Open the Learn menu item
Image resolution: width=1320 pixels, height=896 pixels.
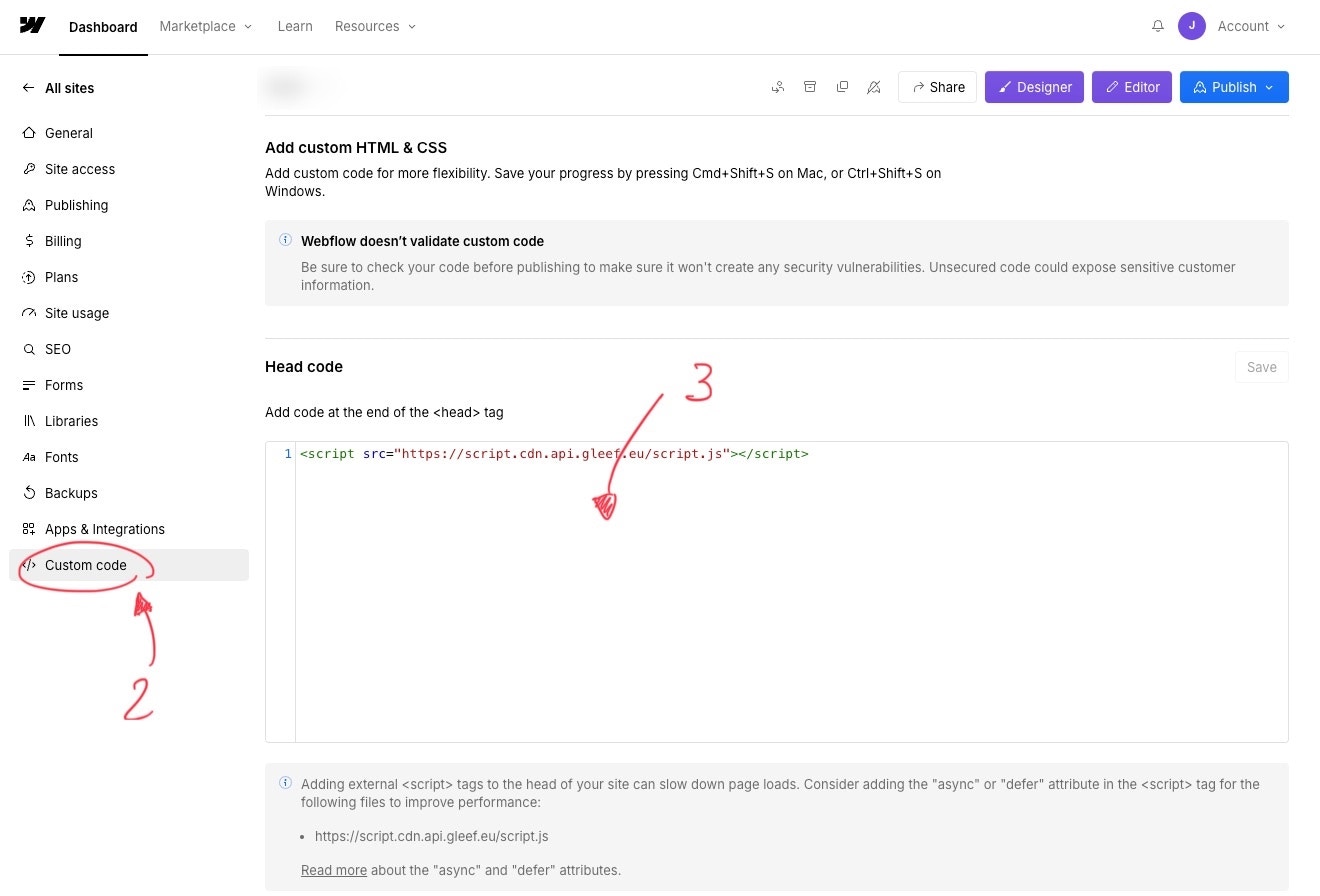(x=294, y=26)
